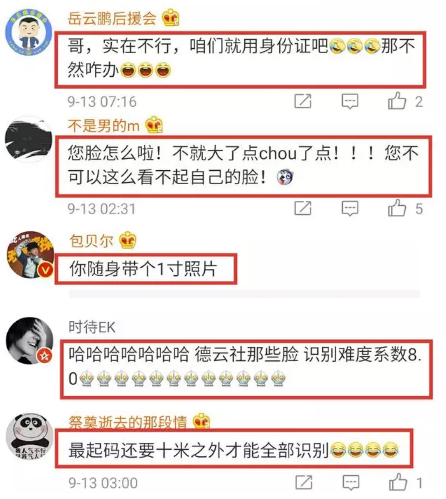Tap repost icon on 9-13 02:31 comment
The image size is (446, 499).
303,208
